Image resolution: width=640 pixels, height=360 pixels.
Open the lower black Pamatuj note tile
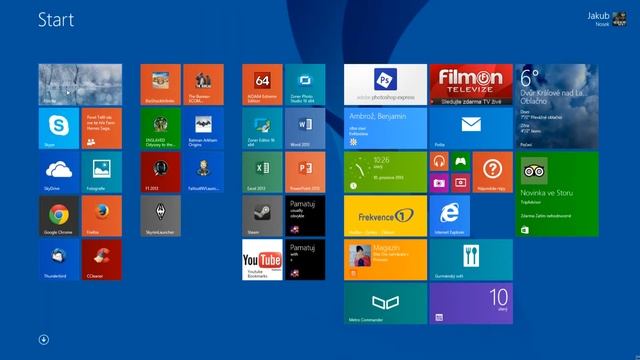(305, 260)
